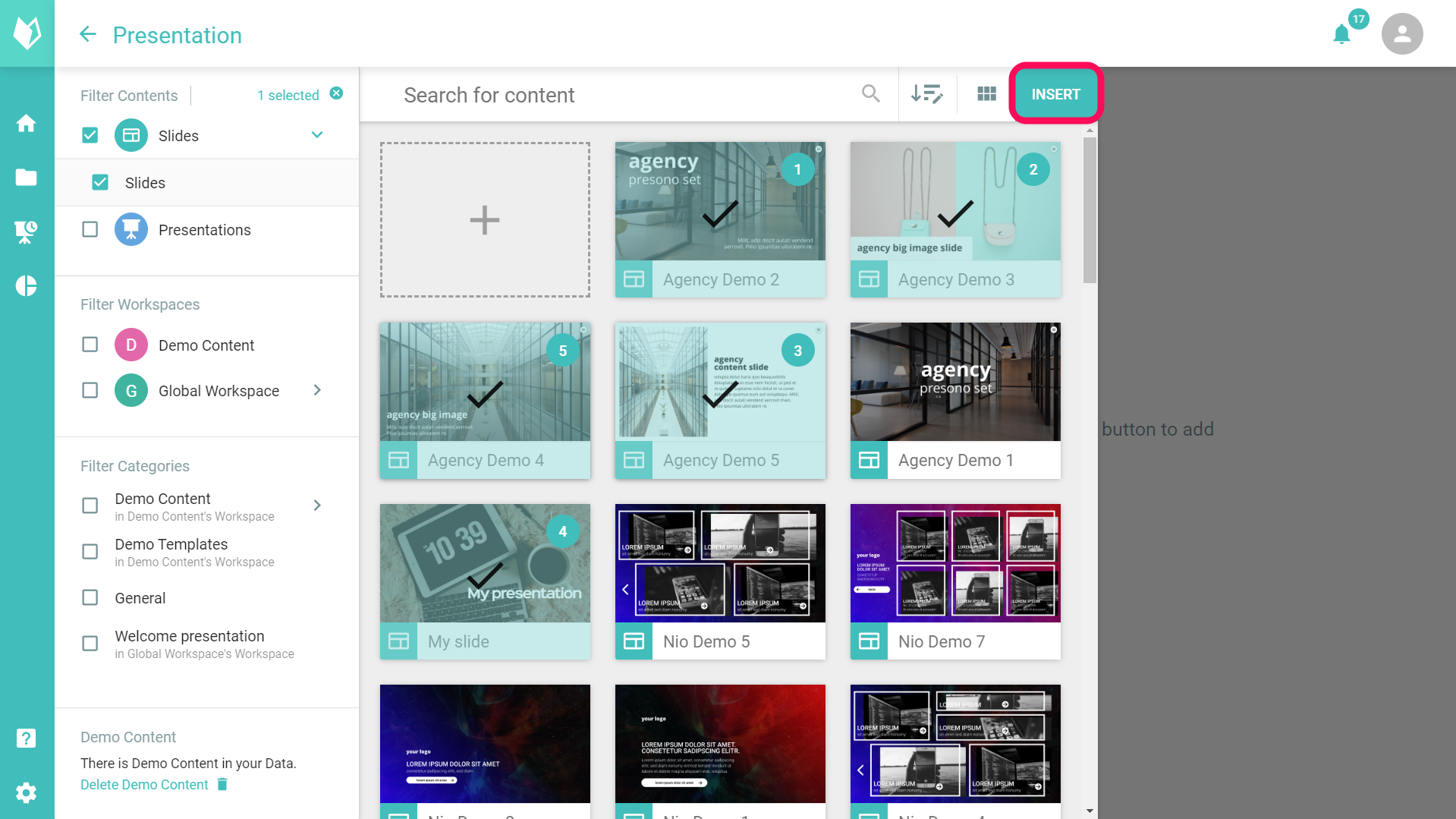Switch to grid view layout

(986, 93)
